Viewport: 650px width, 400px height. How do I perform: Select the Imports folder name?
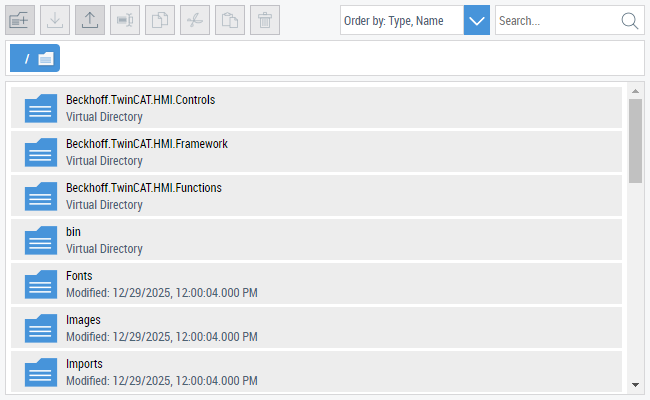pos(84,364)
